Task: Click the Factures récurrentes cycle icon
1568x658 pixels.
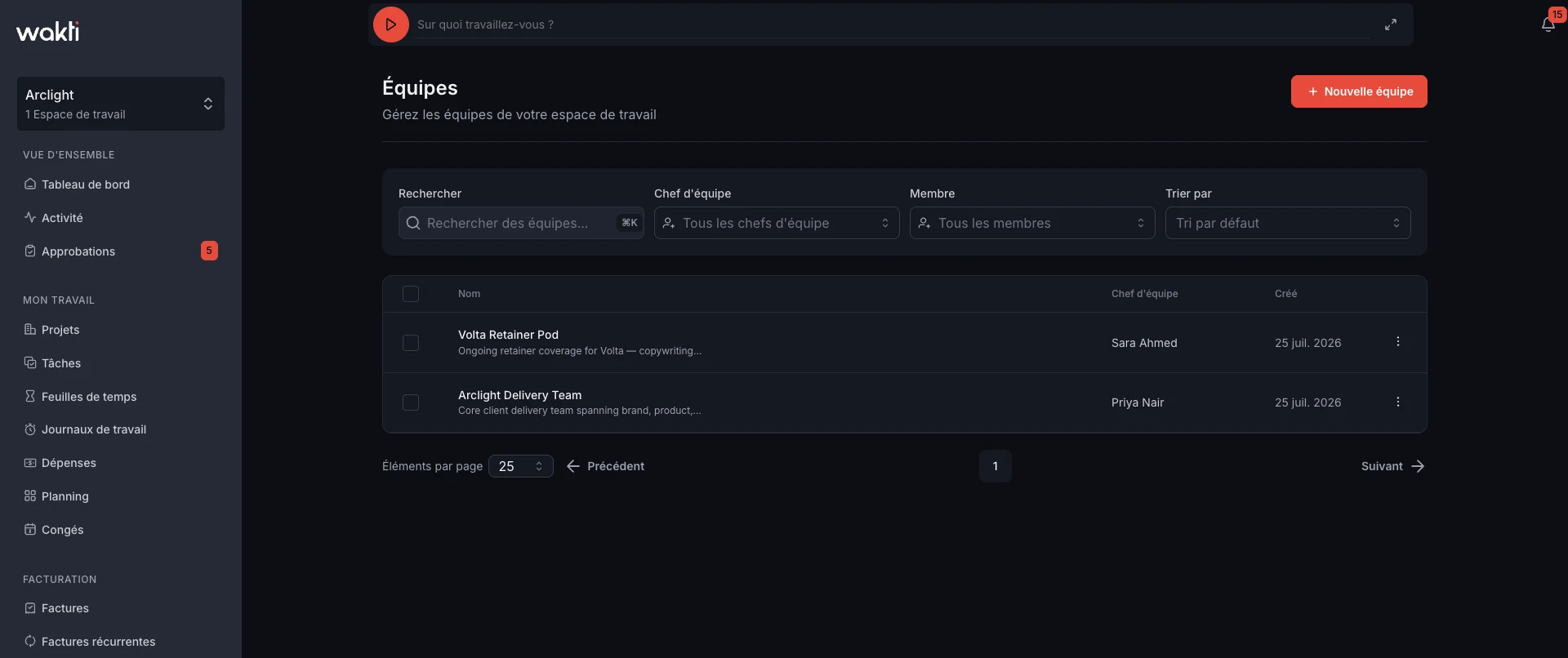Action: click(30, 641)
